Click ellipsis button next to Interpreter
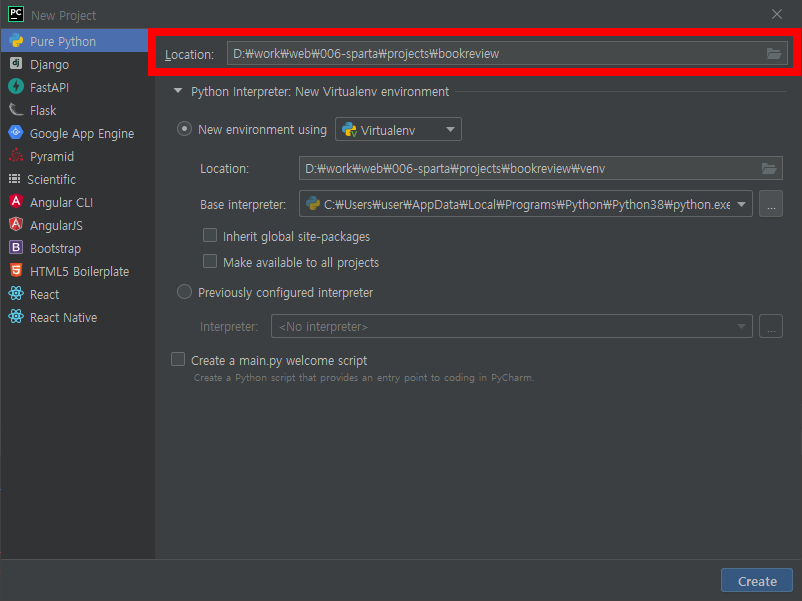The height and width of the screenshot is (601, 802). tap(771, 326)
